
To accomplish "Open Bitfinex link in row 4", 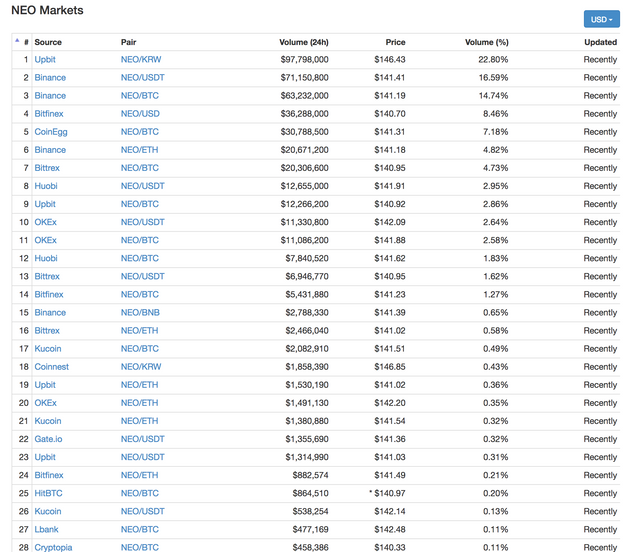I will 49,114.
